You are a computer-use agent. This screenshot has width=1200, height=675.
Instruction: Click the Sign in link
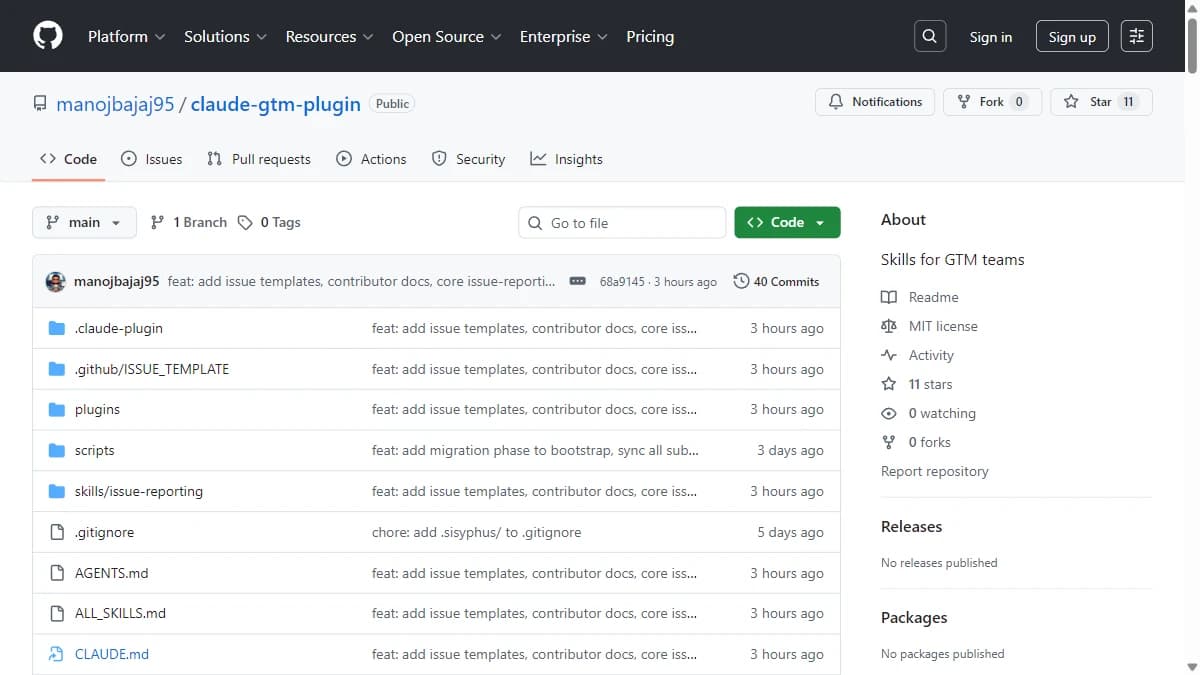tap(991, 37)
